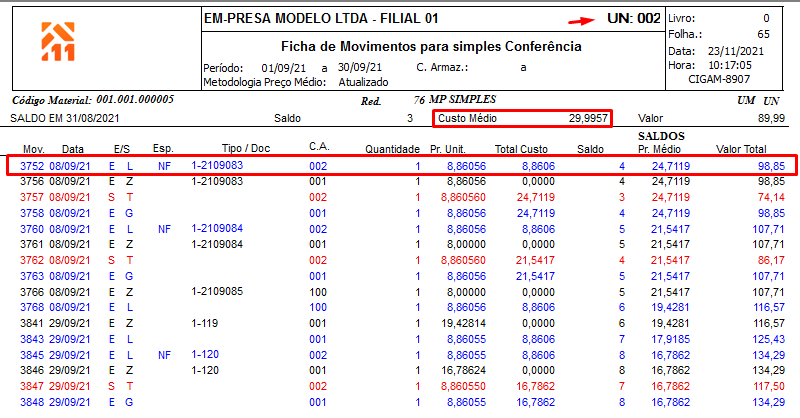Click movement number 3760
Viewport: 800px width, 418px height.
pyautogui.click(x=32, y=229)
